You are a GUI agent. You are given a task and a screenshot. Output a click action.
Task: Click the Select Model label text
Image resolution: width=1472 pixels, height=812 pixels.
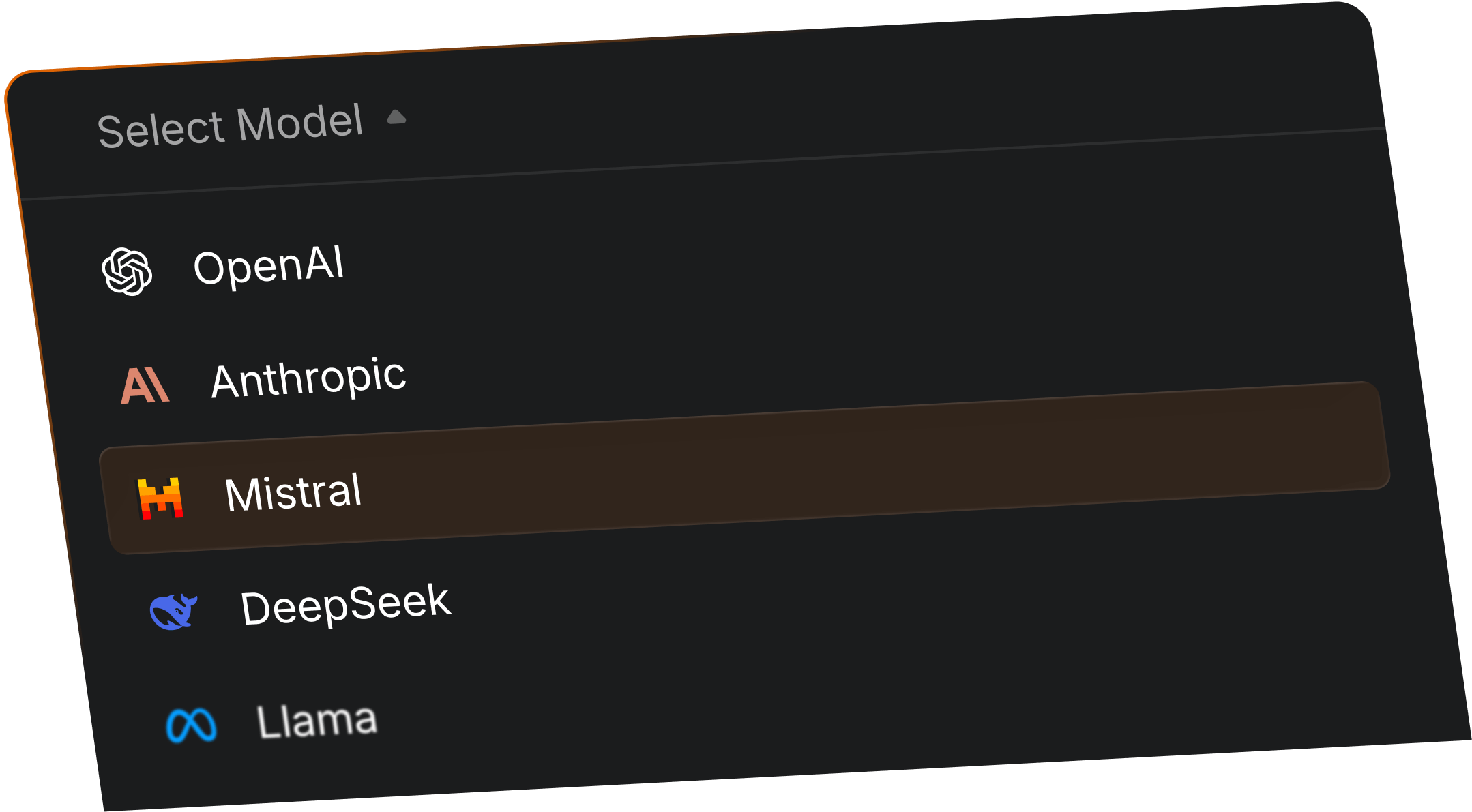pyautogui.click(x=232, y=125)
